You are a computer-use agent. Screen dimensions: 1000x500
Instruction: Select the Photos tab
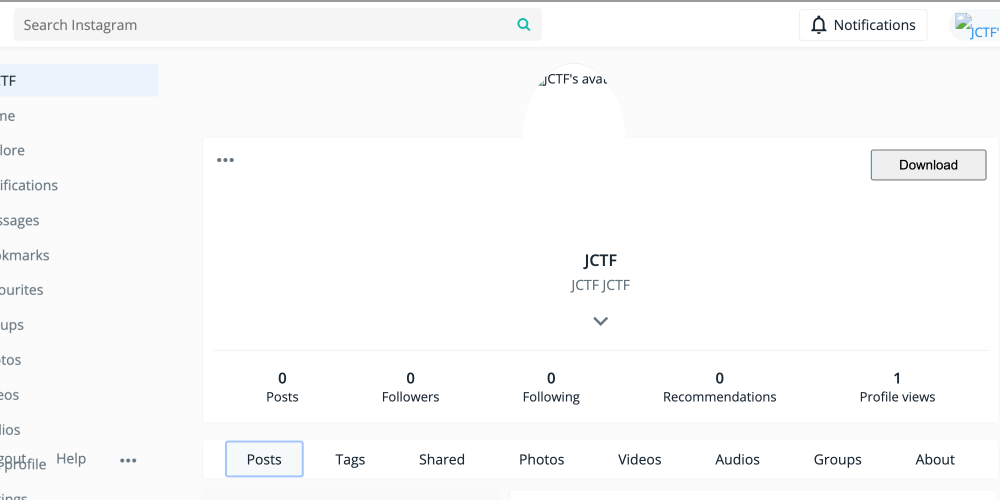[x=542, y=460]
